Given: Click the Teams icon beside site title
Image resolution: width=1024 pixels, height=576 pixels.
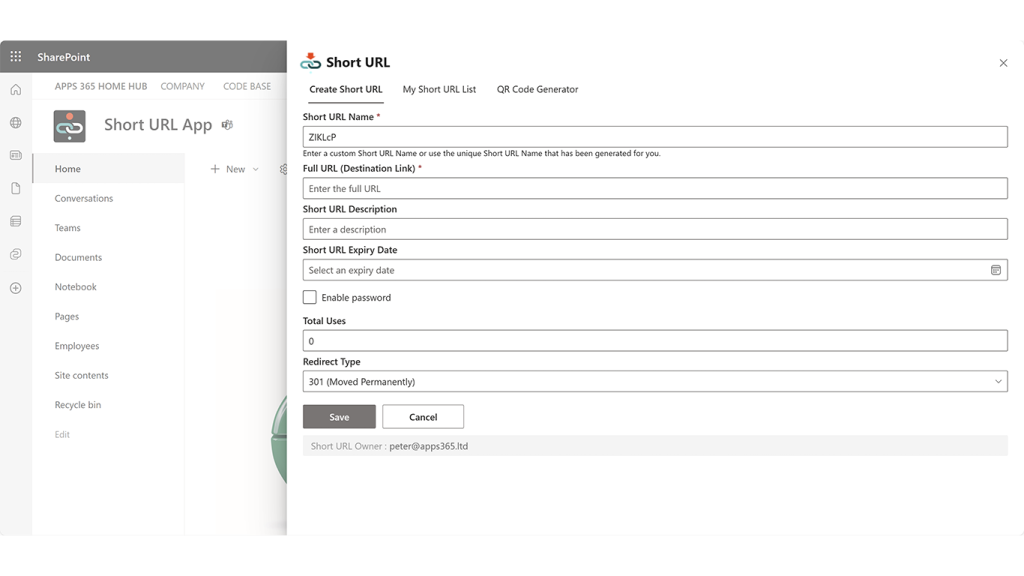Looking at the screenshot, I should pyautogui.click(x=227, y=125).
